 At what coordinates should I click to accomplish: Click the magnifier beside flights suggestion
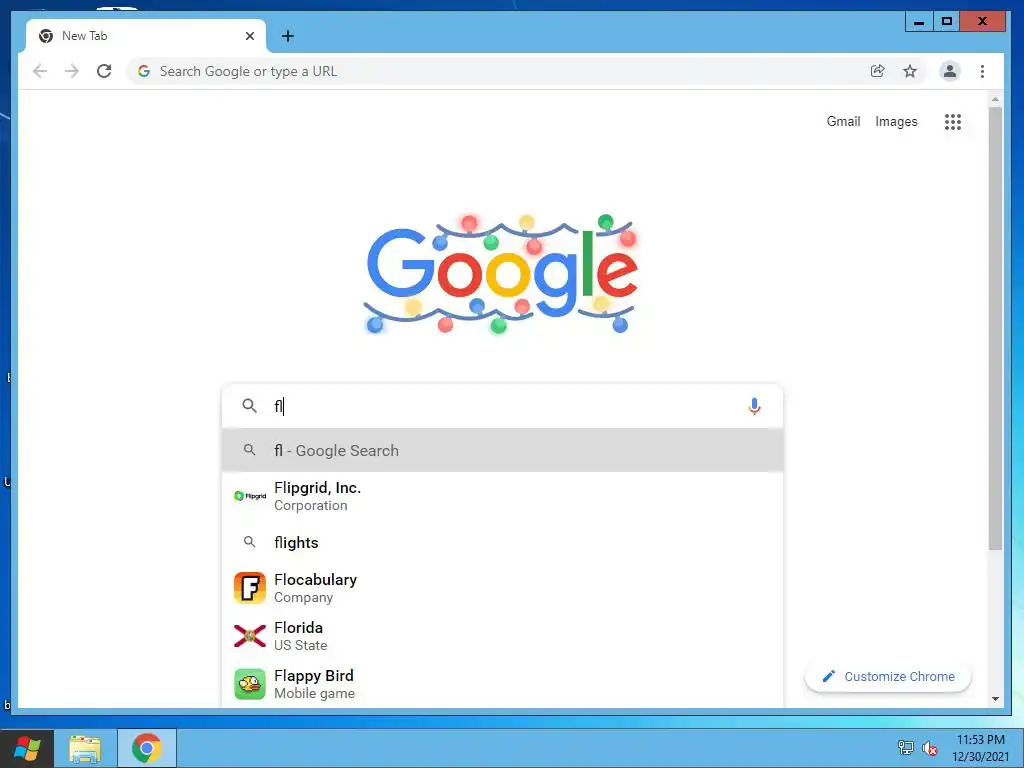[x=249, y=542]
